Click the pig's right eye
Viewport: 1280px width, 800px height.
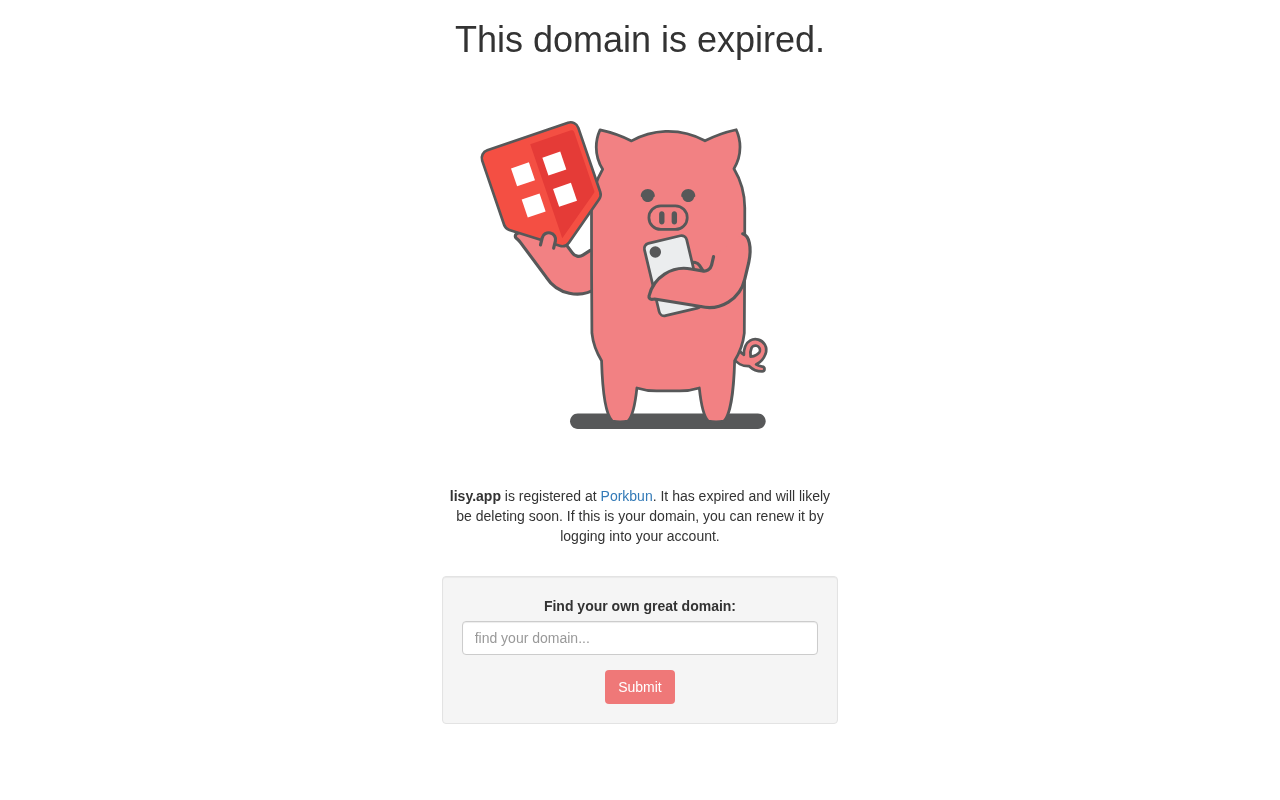coord(688,195)
